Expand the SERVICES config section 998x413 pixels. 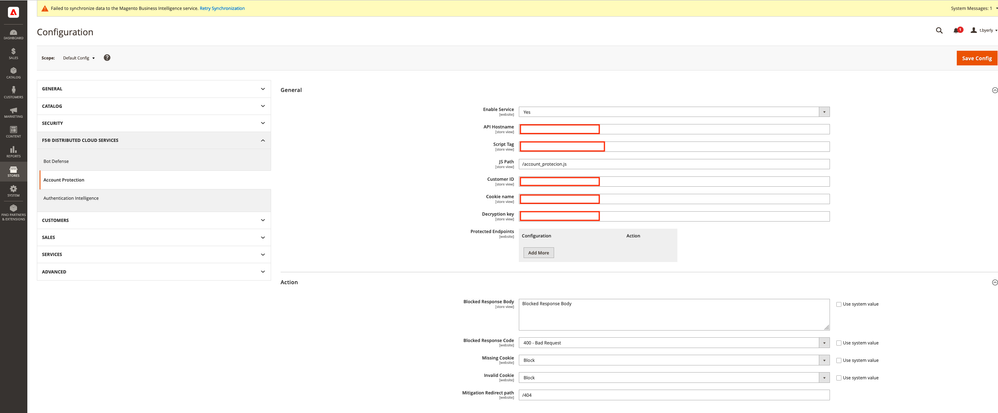pos(154,255)
